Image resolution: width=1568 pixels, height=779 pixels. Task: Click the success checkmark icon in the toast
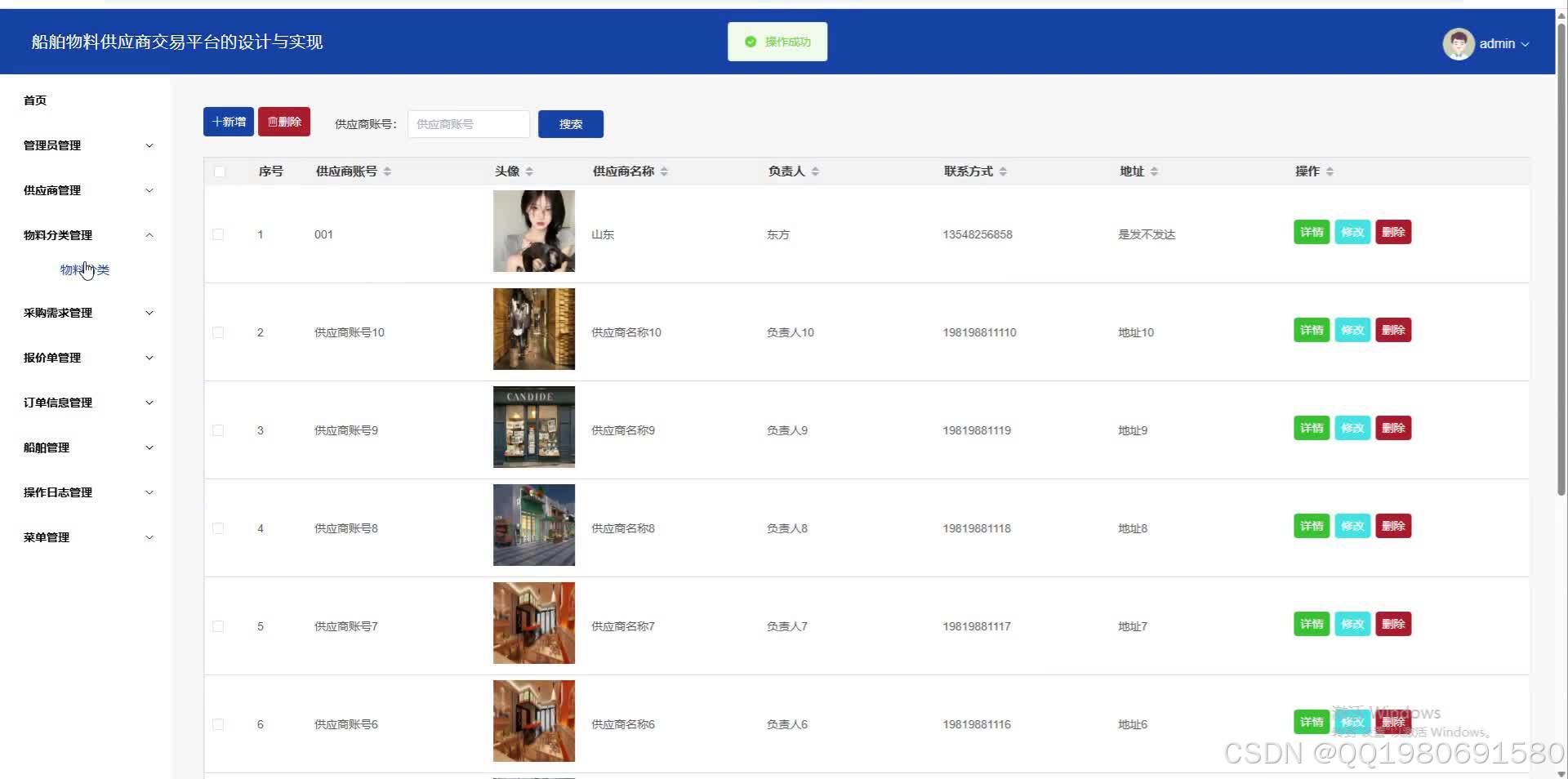click(x=750, y=41)
